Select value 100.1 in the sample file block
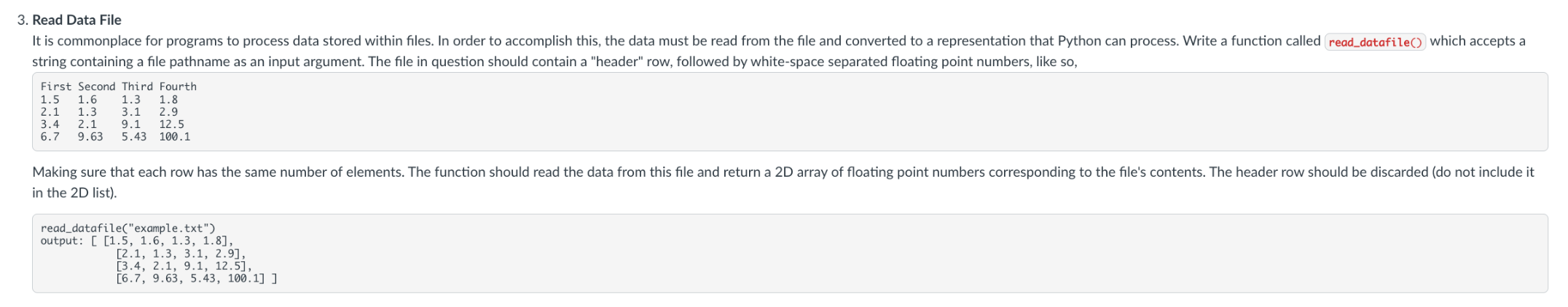This screenshot has height=307, width=1568. pyautogui.click(x=175, y=136)
